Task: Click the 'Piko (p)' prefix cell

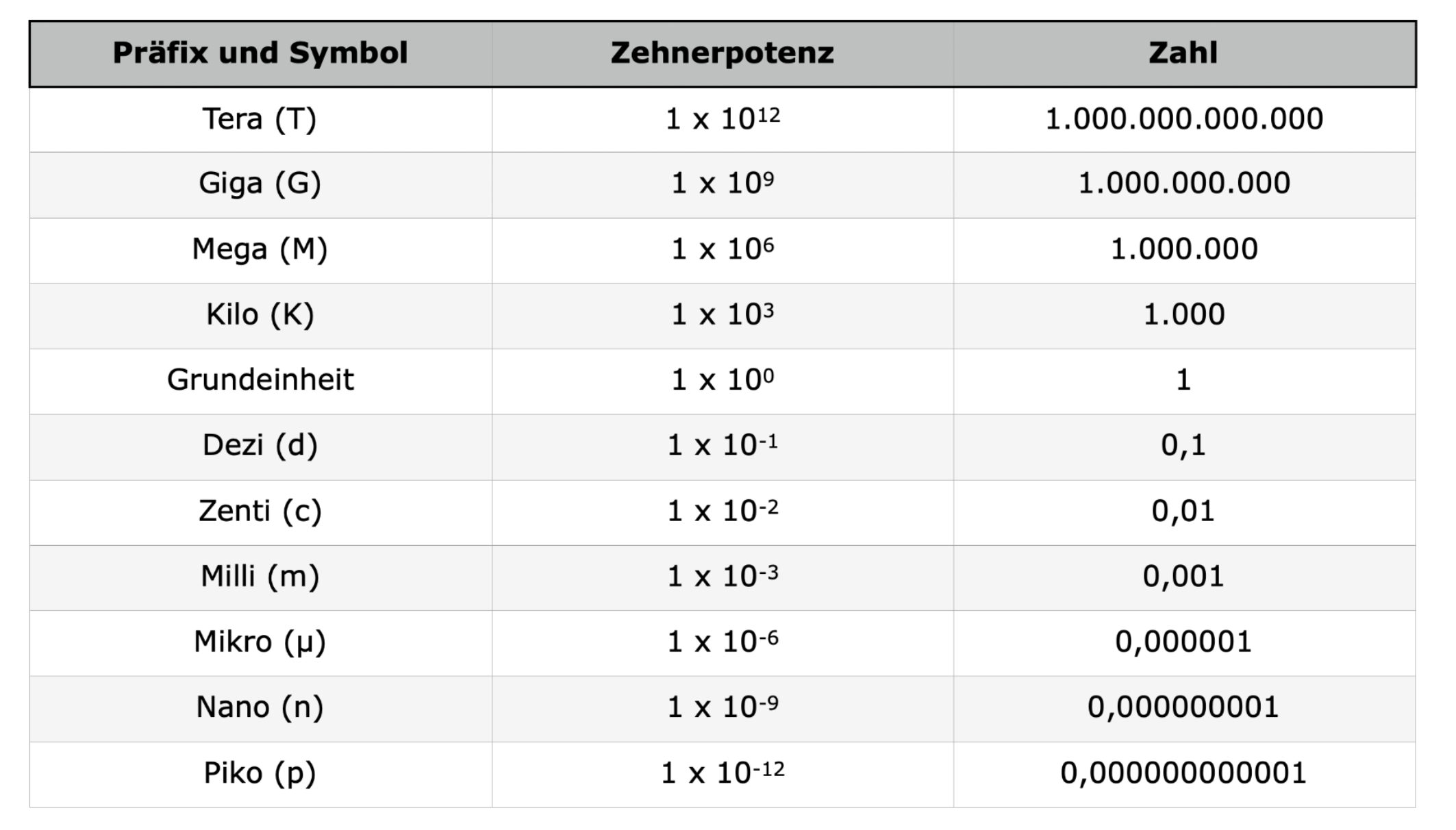Action: coord(260,773)
